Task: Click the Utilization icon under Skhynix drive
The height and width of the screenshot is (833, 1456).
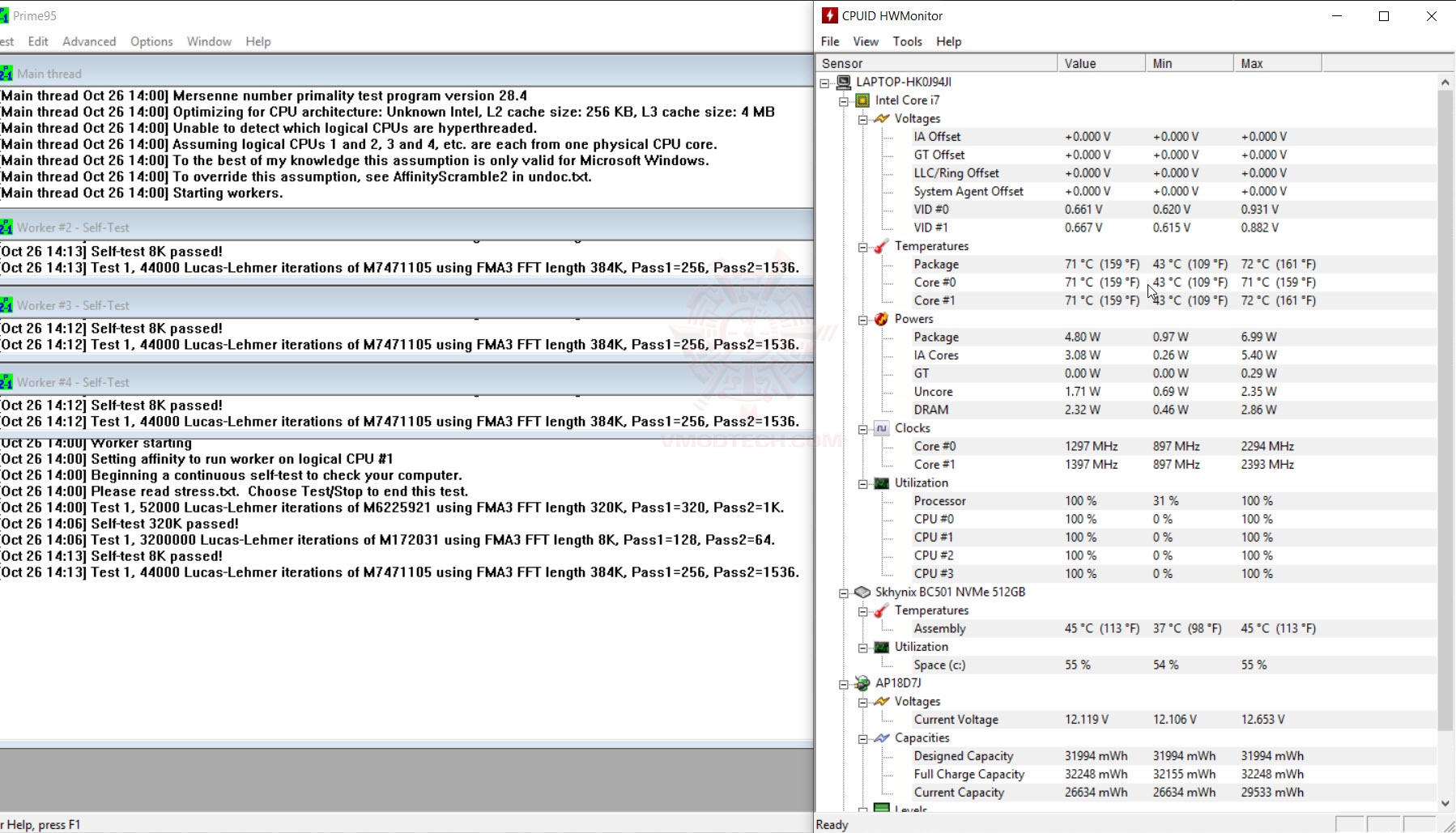Action: [x=882, y=647]
